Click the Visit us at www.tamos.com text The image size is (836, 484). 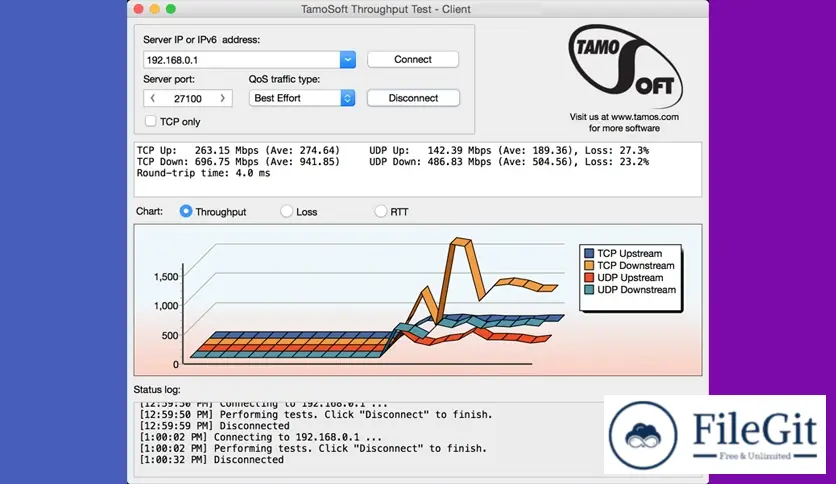(624, 117)
